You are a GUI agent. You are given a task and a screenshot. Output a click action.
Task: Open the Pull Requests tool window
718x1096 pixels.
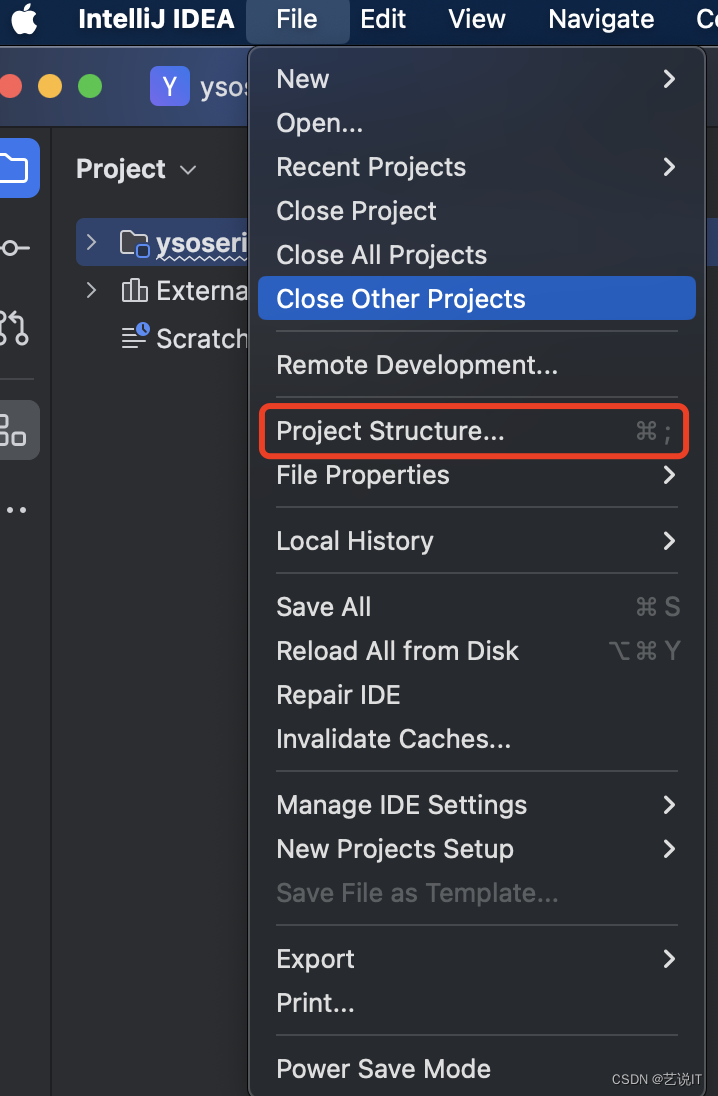tap(12, 327)
